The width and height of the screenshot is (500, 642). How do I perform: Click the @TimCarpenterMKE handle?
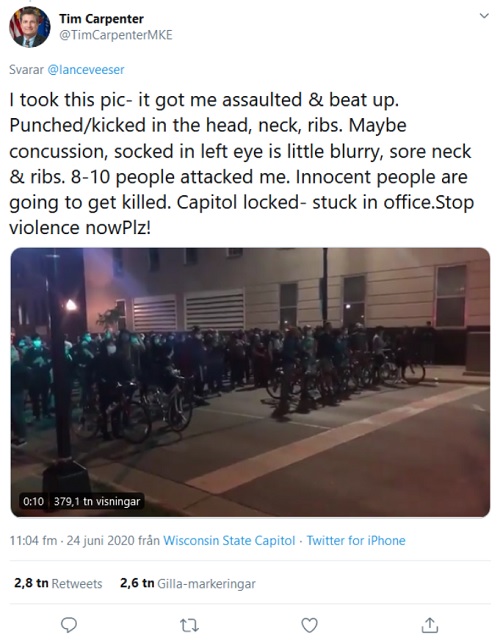[x=116, y=35]
